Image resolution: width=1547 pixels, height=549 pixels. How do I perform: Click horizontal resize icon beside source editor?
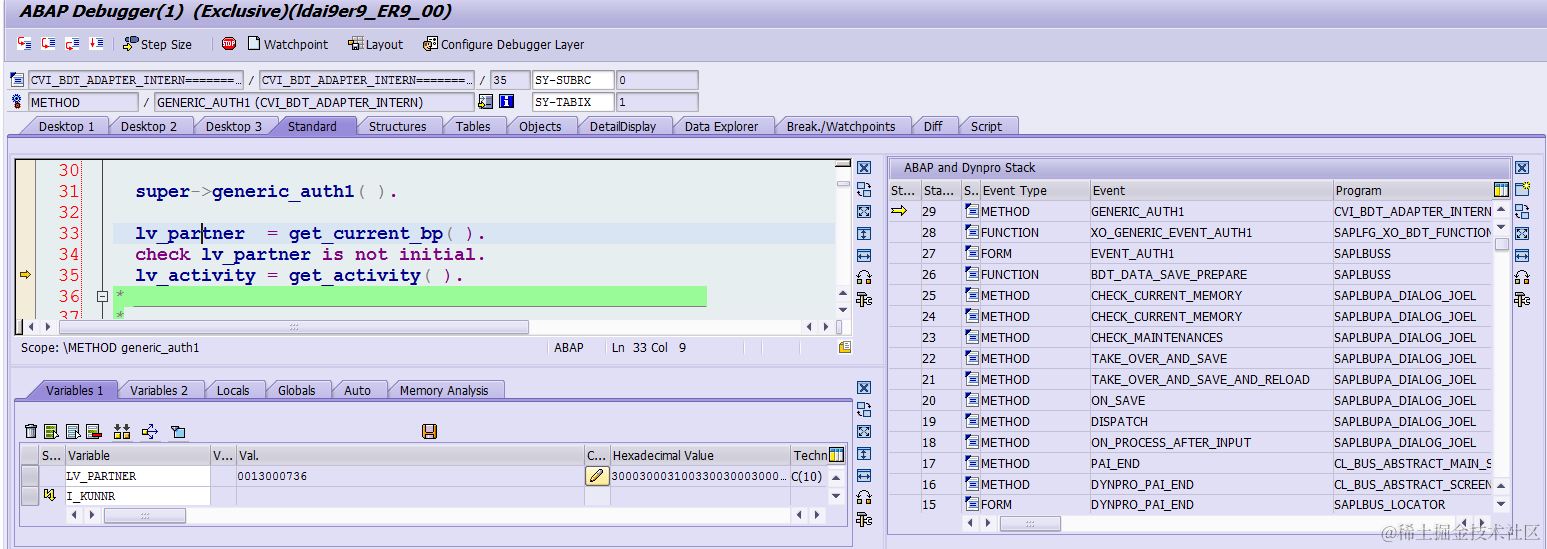pos(864,256)
